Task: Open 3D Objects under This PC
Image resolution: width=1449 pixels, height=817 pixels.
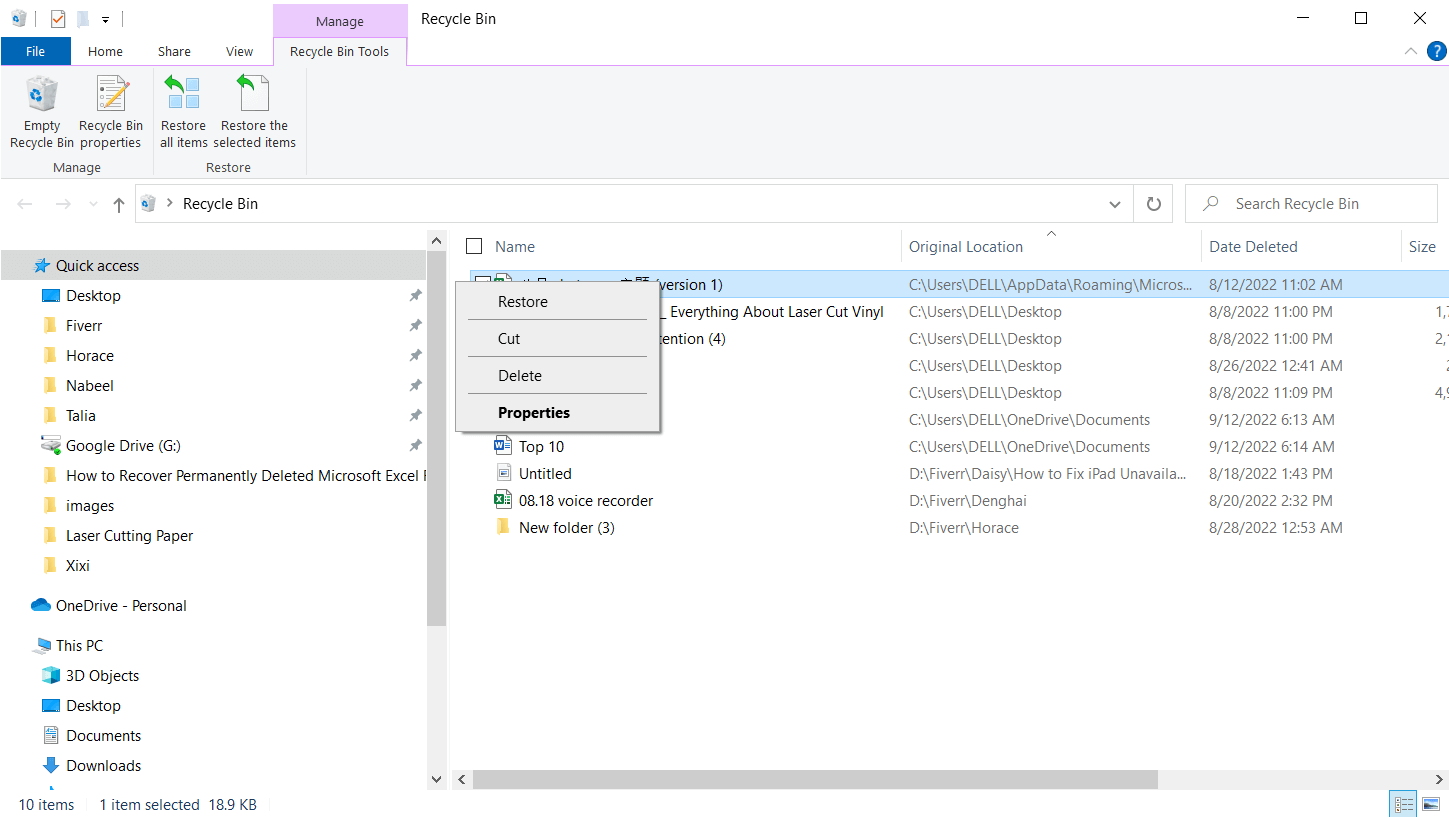Action: pyautogui.click(x=102, y=676)
